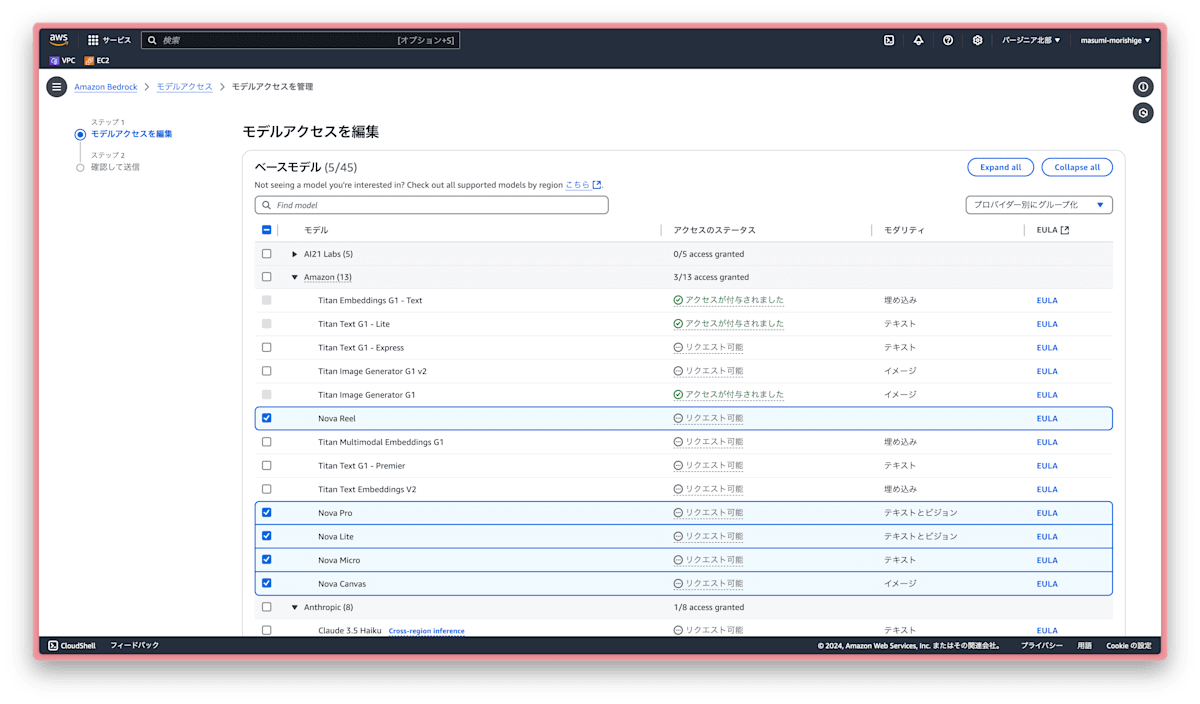Open the info panel icon on right

1143,87
